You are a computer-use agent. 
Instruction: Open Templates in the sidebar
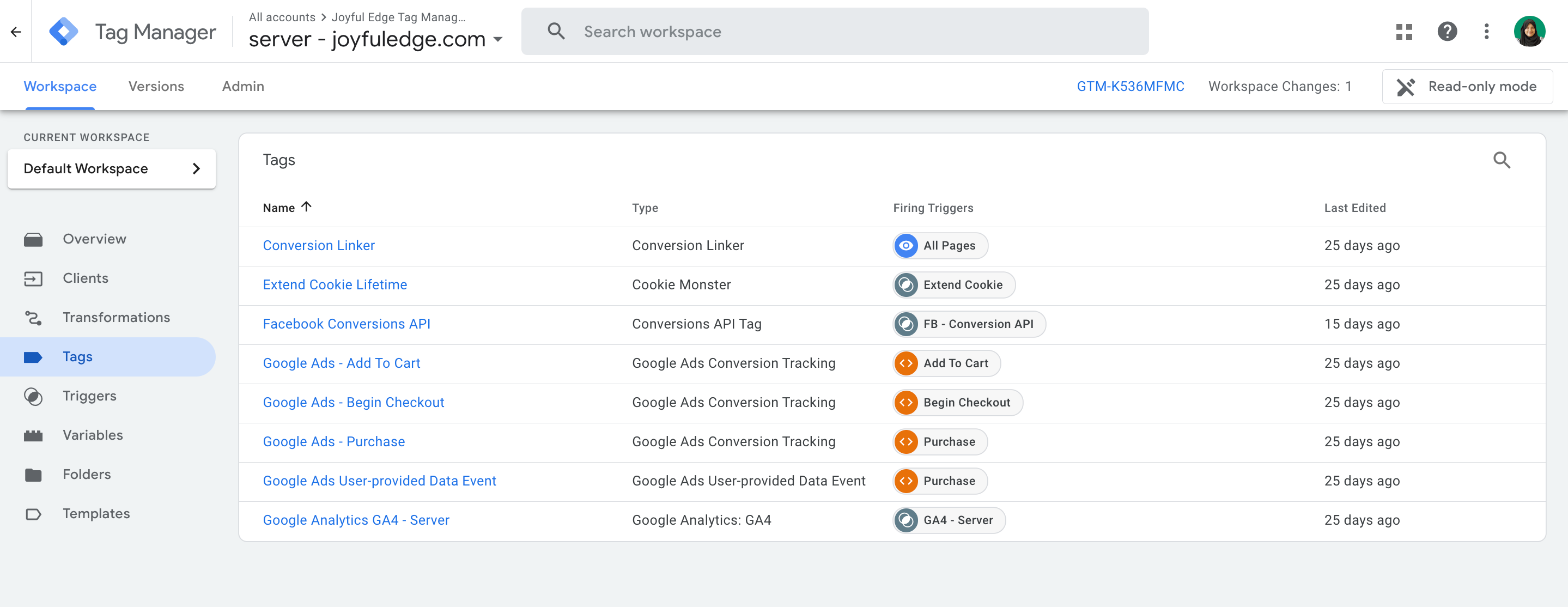[x=96, y=514]
